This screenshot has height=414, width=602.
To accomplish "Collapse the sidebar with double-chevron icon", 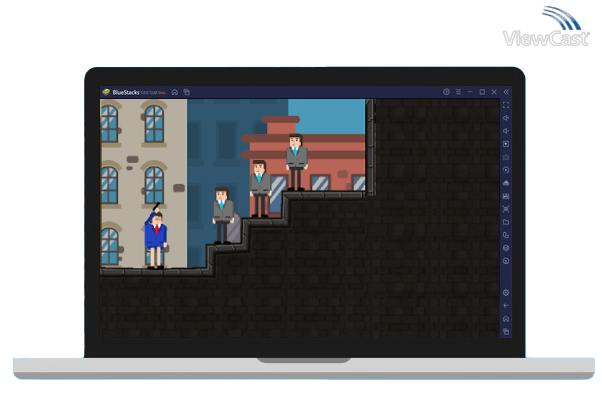I will (506, 92).
